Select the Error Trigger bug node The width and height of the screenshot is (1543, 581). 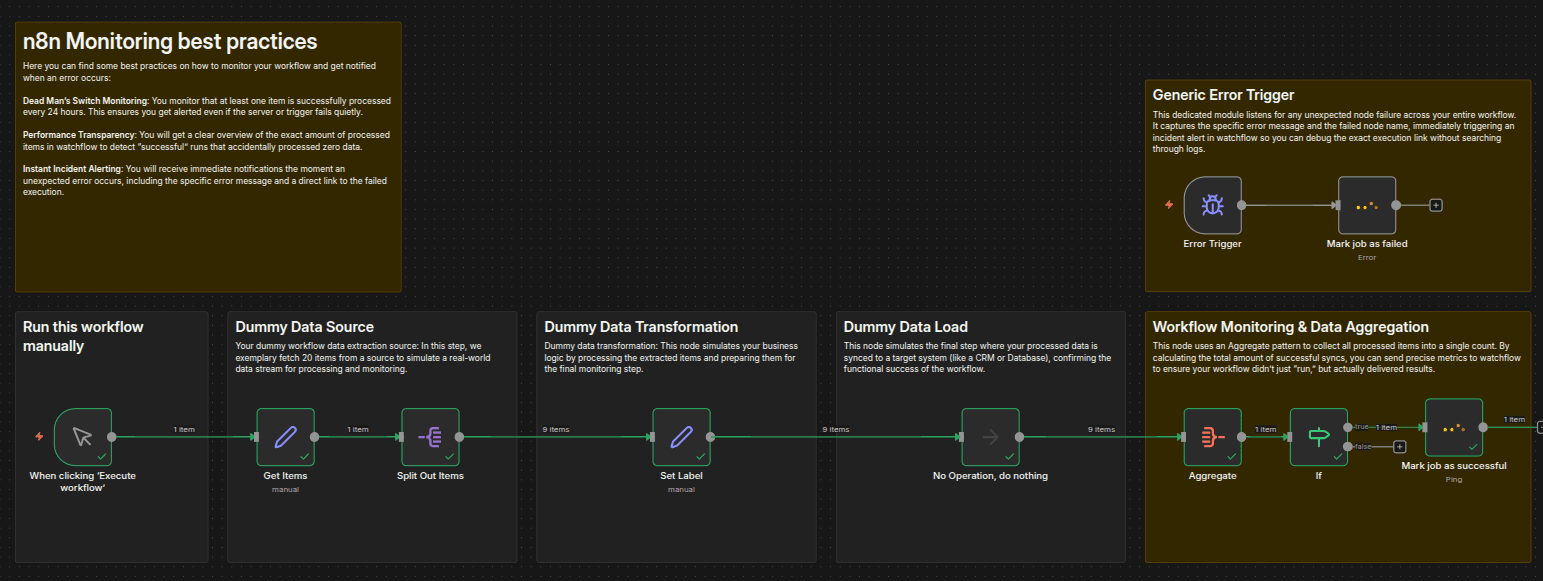(x=1212, y=206)
